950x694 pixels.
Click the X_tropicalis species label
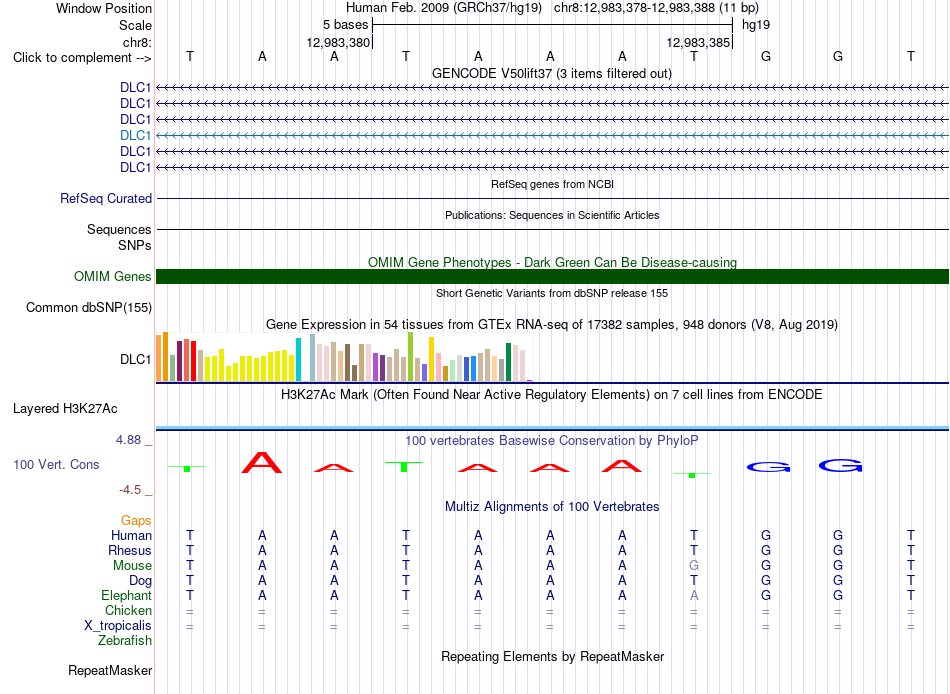point(118,626)
